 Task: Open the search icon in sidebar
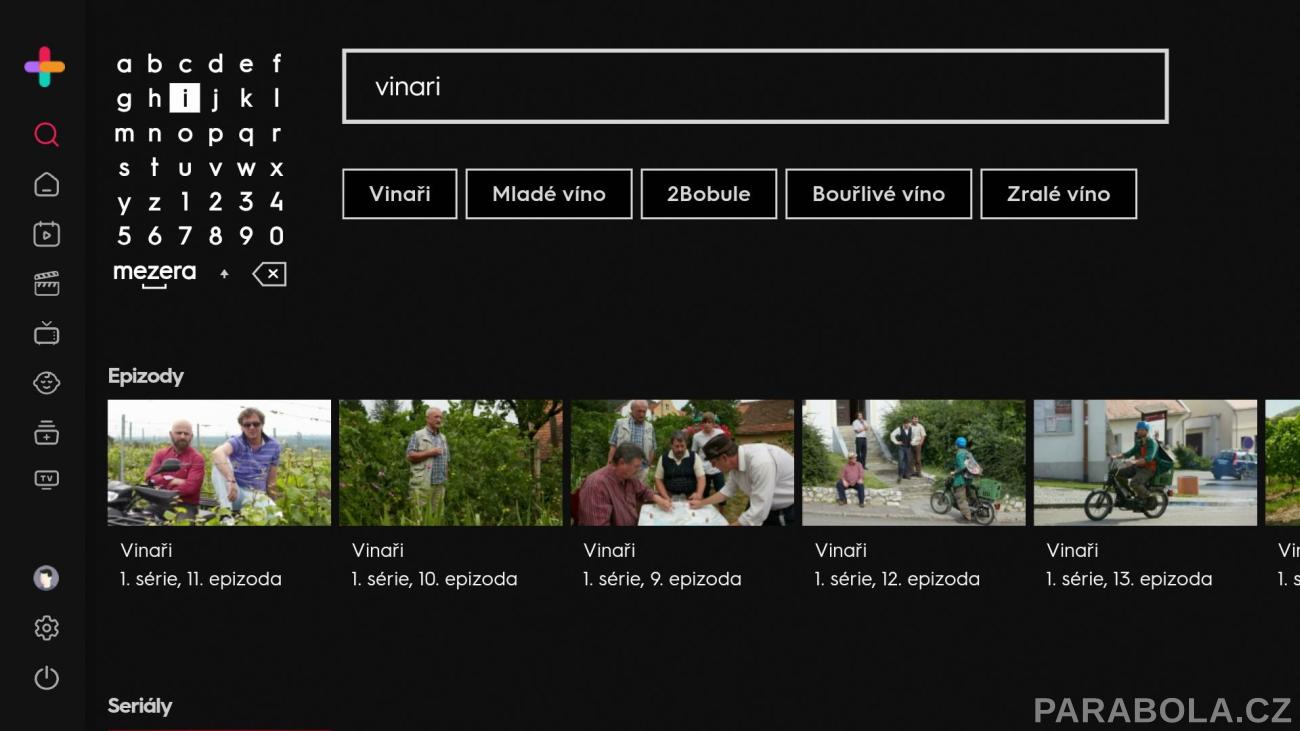(x=46, y=134)
